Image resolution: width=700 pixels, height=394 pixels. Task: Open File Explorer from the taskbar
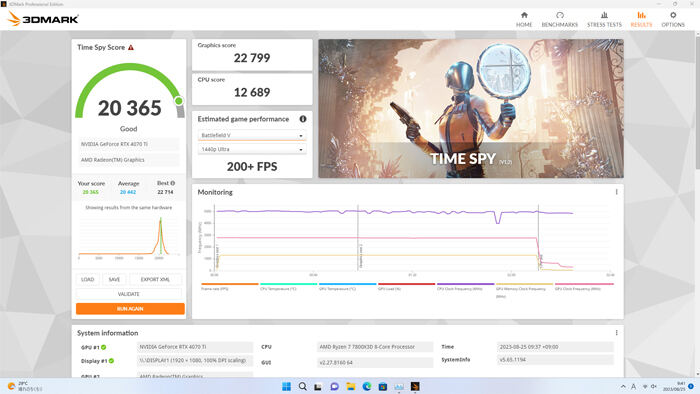(351, 386)
